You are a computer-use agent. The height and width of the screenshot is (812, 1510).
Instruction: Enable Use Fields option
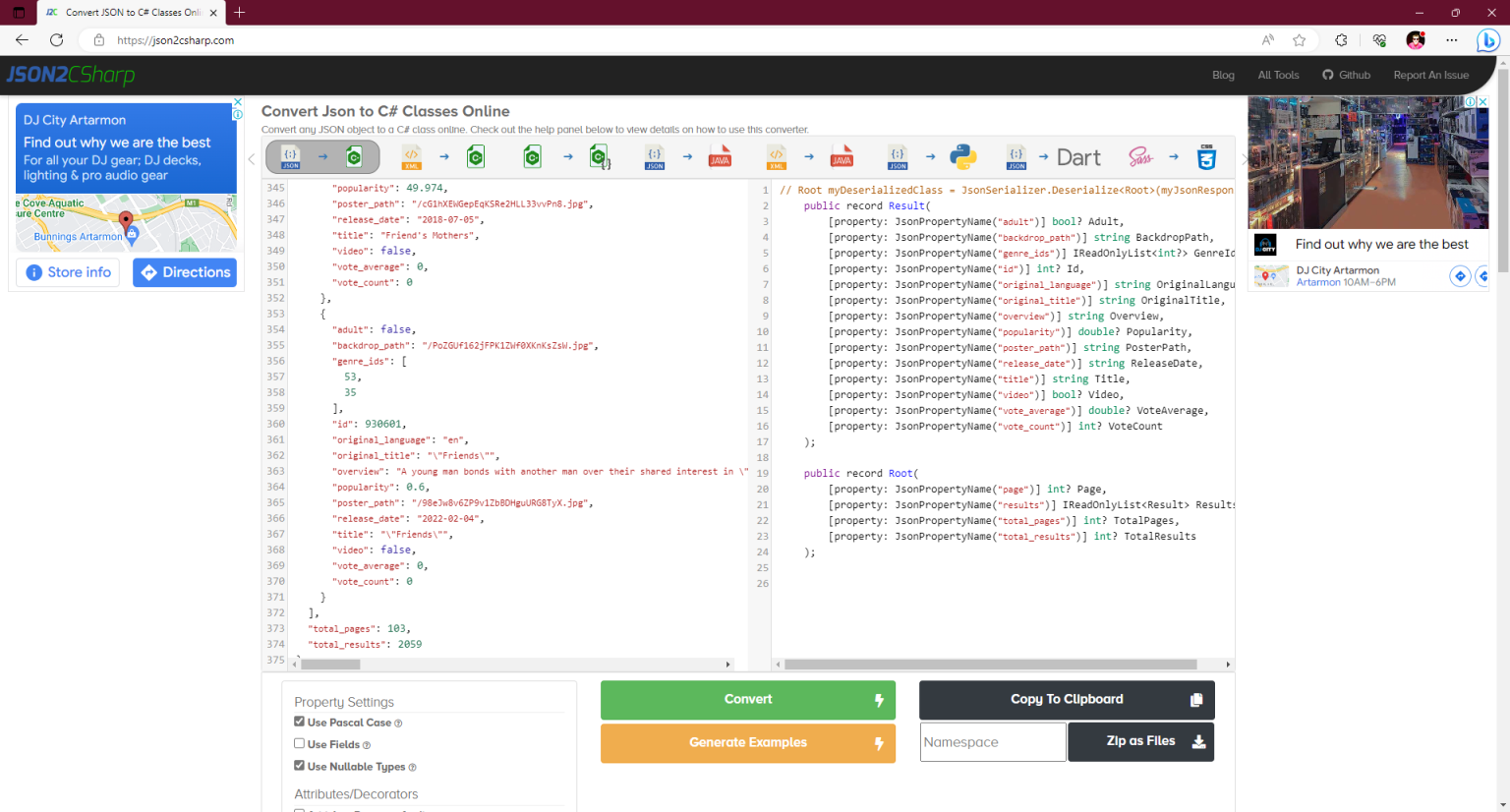click(x=300, y=744)
